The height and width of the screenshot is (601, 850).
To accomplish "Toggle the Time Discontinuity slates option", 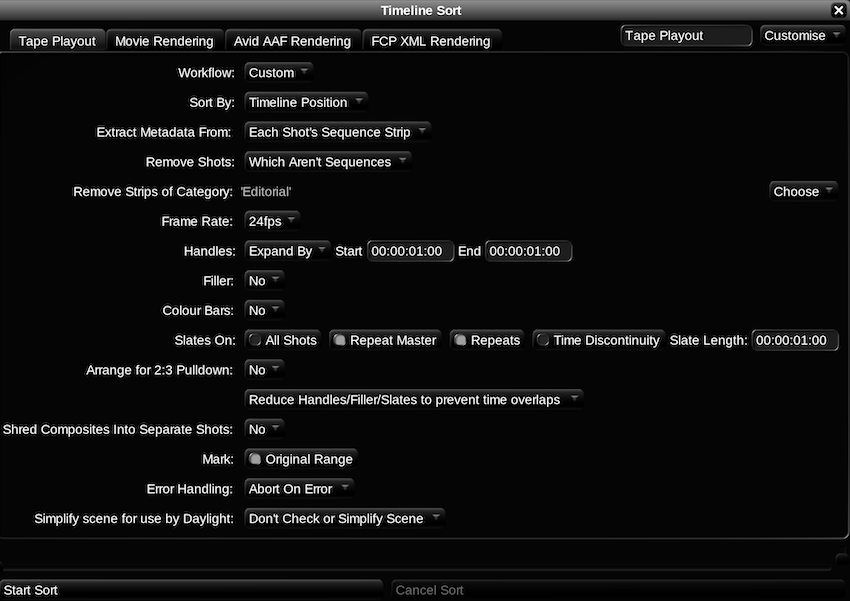I will click(x=598, y=340).
